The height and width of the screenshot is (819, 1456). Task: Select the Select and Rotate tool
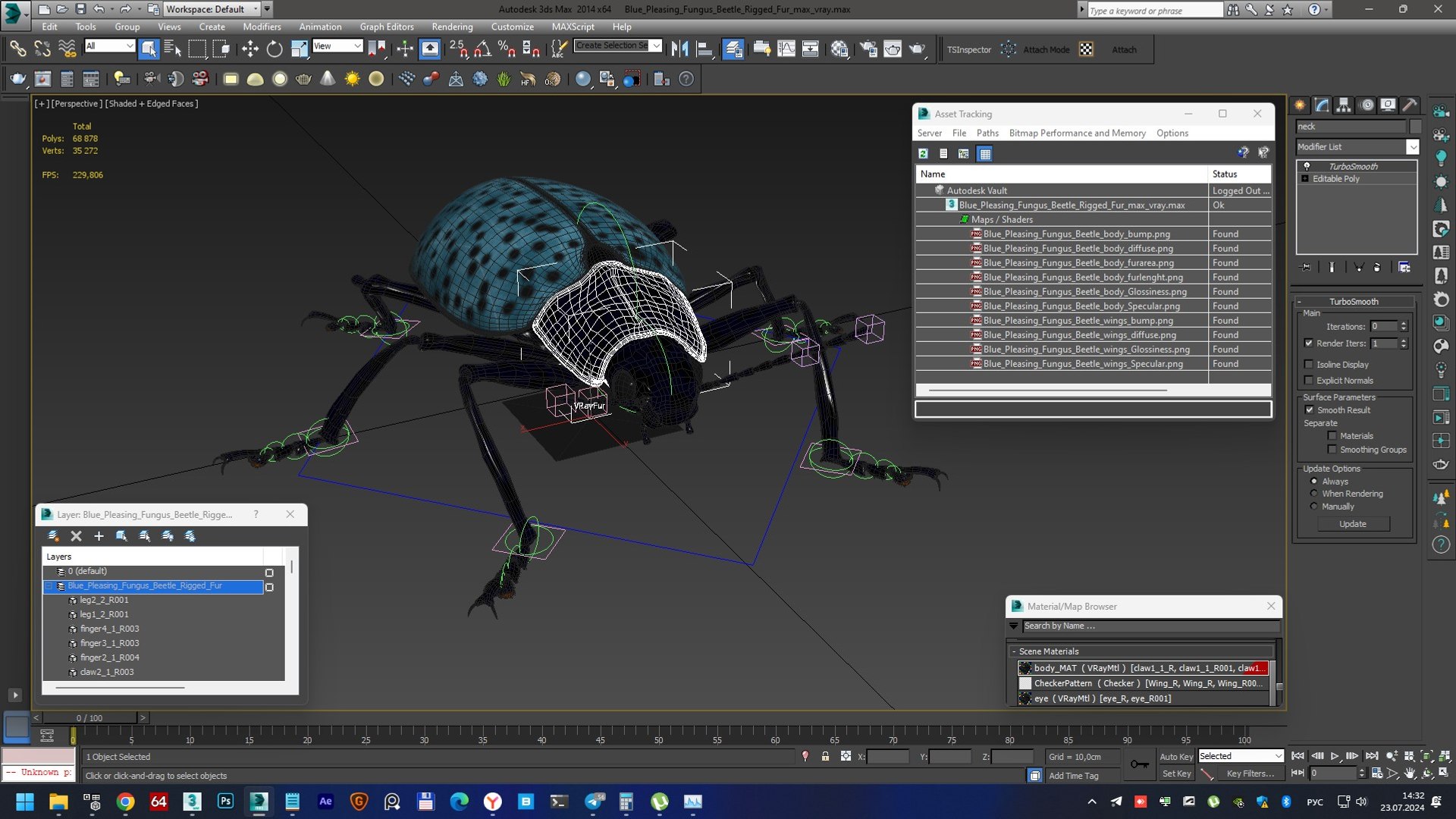pos(275,49)
